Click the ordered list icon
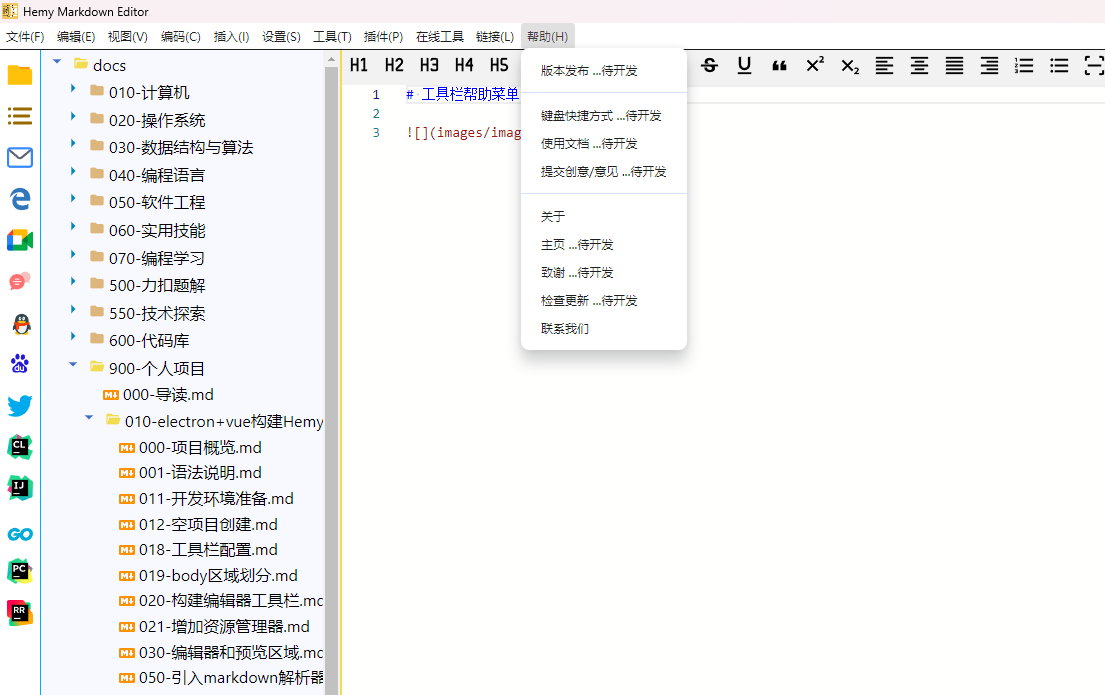The width and height of the screenshot is (1105, 695). tap(1024, 65)
